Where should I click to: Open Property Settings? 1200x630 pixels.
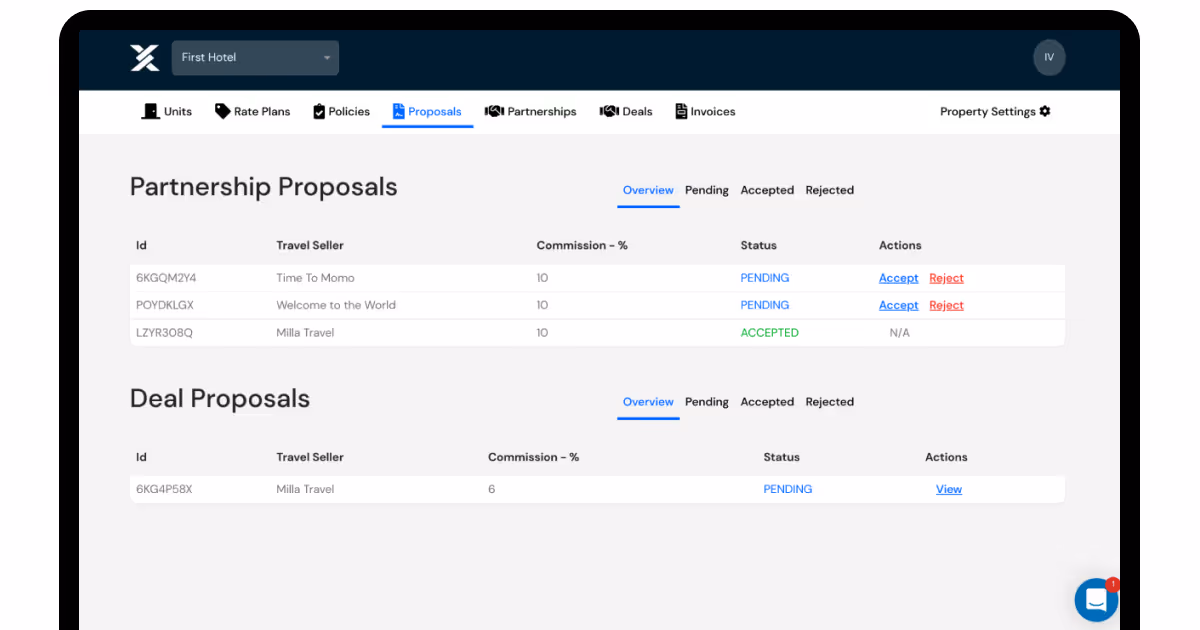point(995,111)
